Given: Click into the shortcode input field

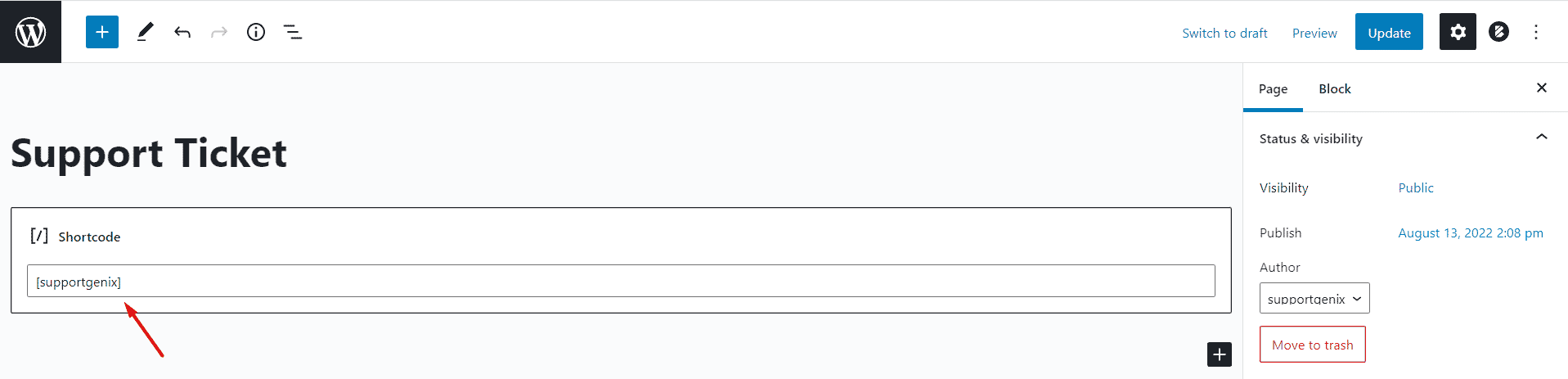Looking at the screenshot, I should point(621,282).
